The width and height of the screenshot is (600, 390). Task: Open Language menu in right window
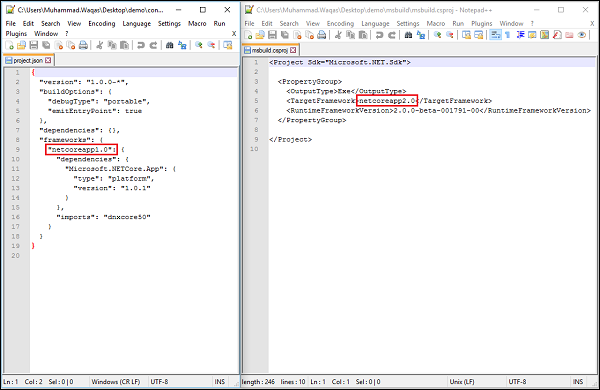tap(375, 23)
